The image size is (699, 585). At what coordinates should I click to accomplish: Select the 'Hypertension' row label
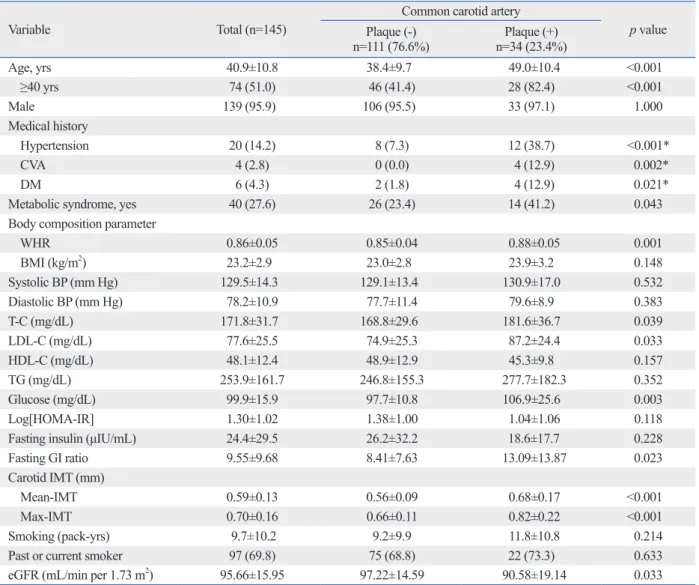(x=54, y=146)
